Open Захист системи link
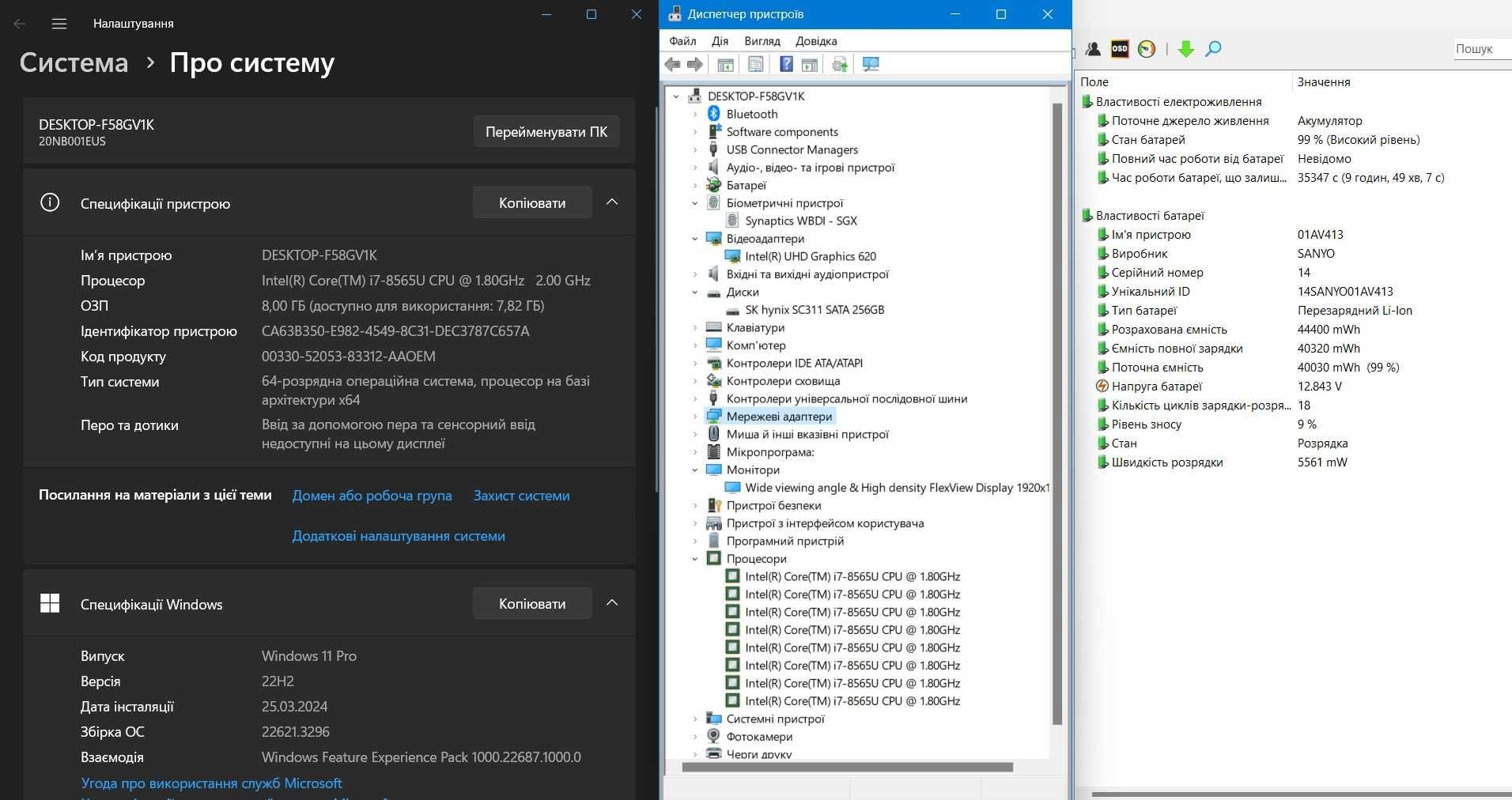 click(x=521, y=496)
